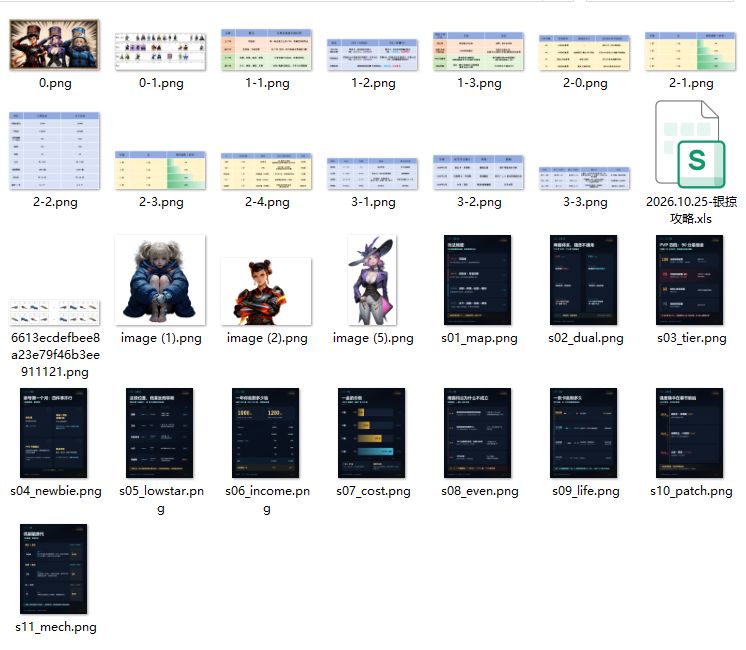Image resolution: width=746 pixels, height=650 pixels.
Task: Click the file name label "s07_cost.png"
Action: click(373, 491)
